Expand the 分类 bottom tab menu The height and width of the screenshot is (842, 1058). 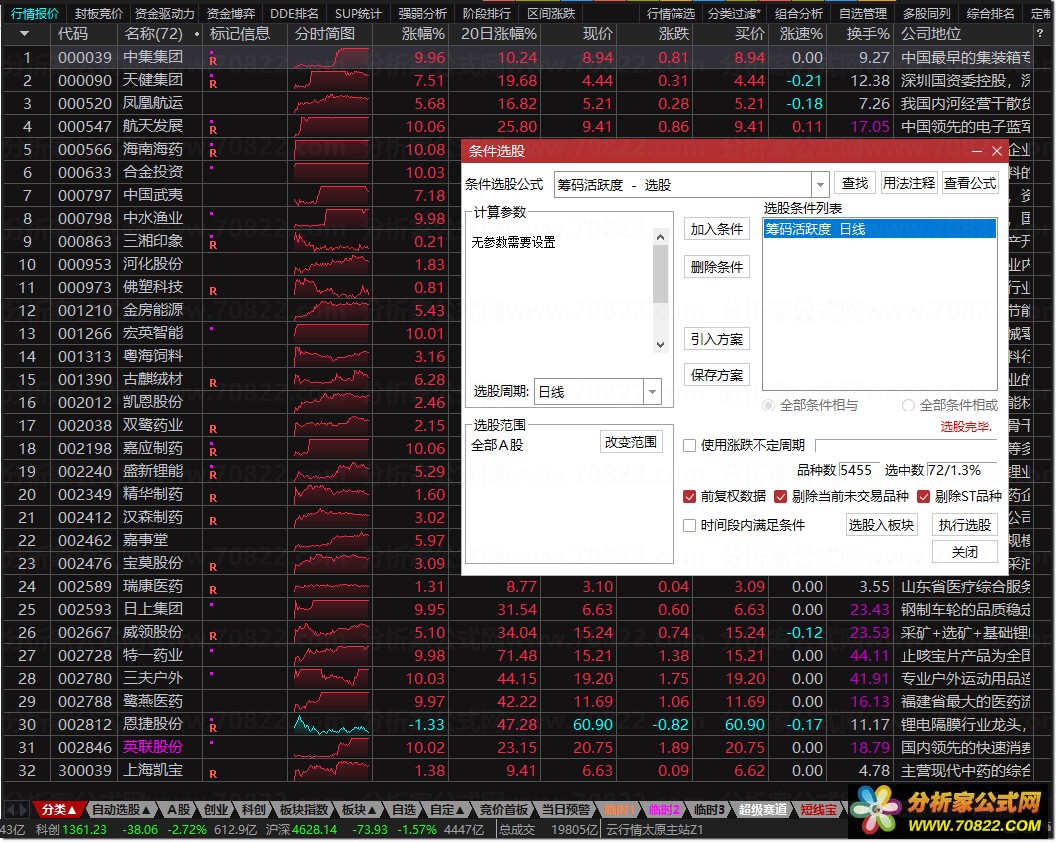tap(59, 810)
